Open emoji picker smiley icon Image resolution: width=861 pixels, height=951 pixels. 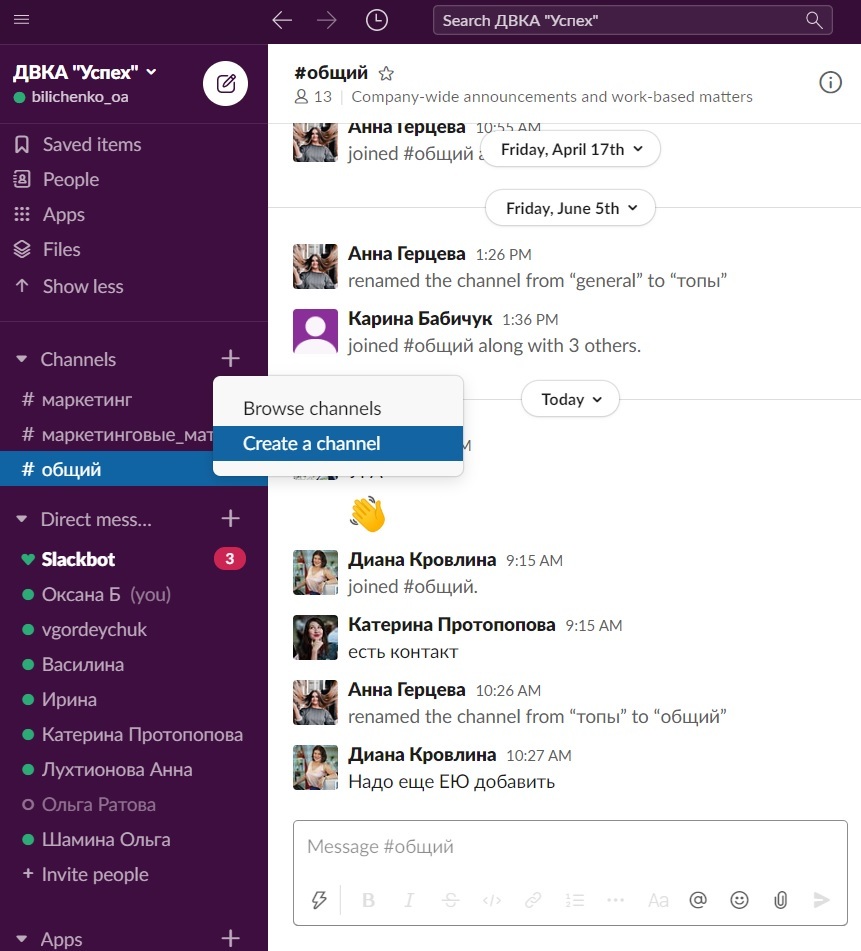[x=739, y=900]
